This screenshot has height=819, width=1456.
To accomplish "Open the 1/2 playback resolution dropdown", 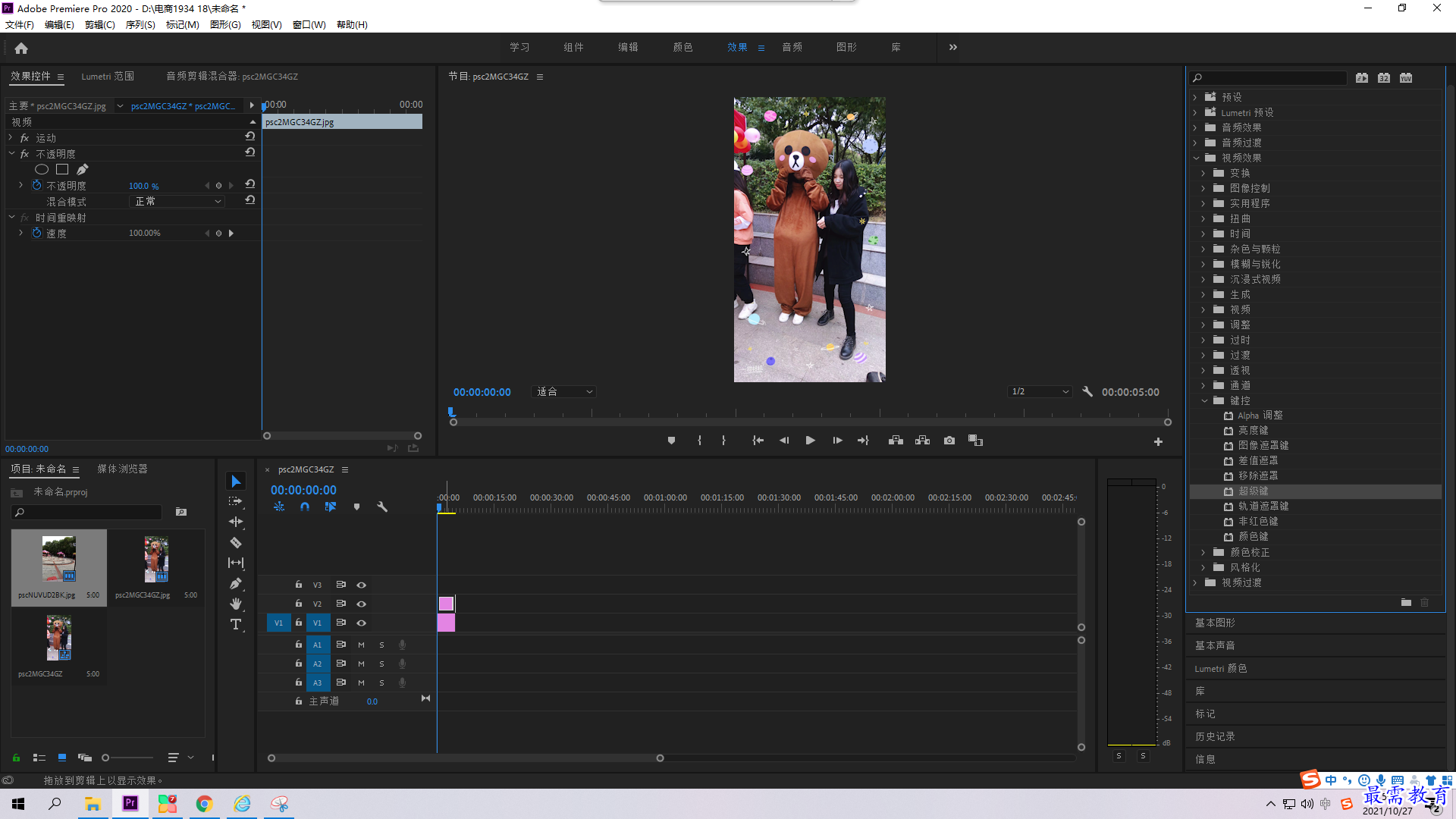I will (1040, 391).
